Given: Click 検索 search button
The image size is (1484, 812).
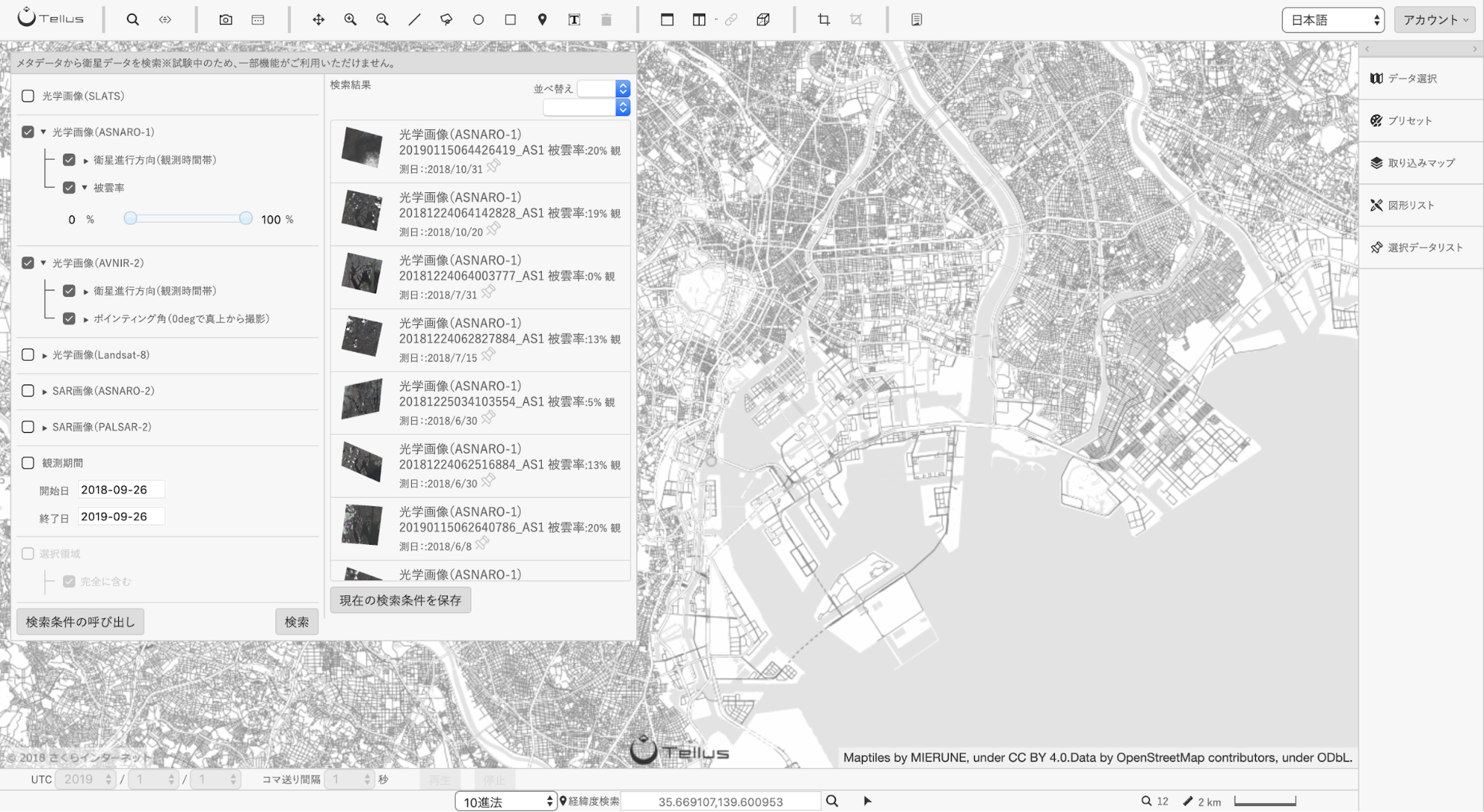Looking at the screenshot, I should (296, 622).
